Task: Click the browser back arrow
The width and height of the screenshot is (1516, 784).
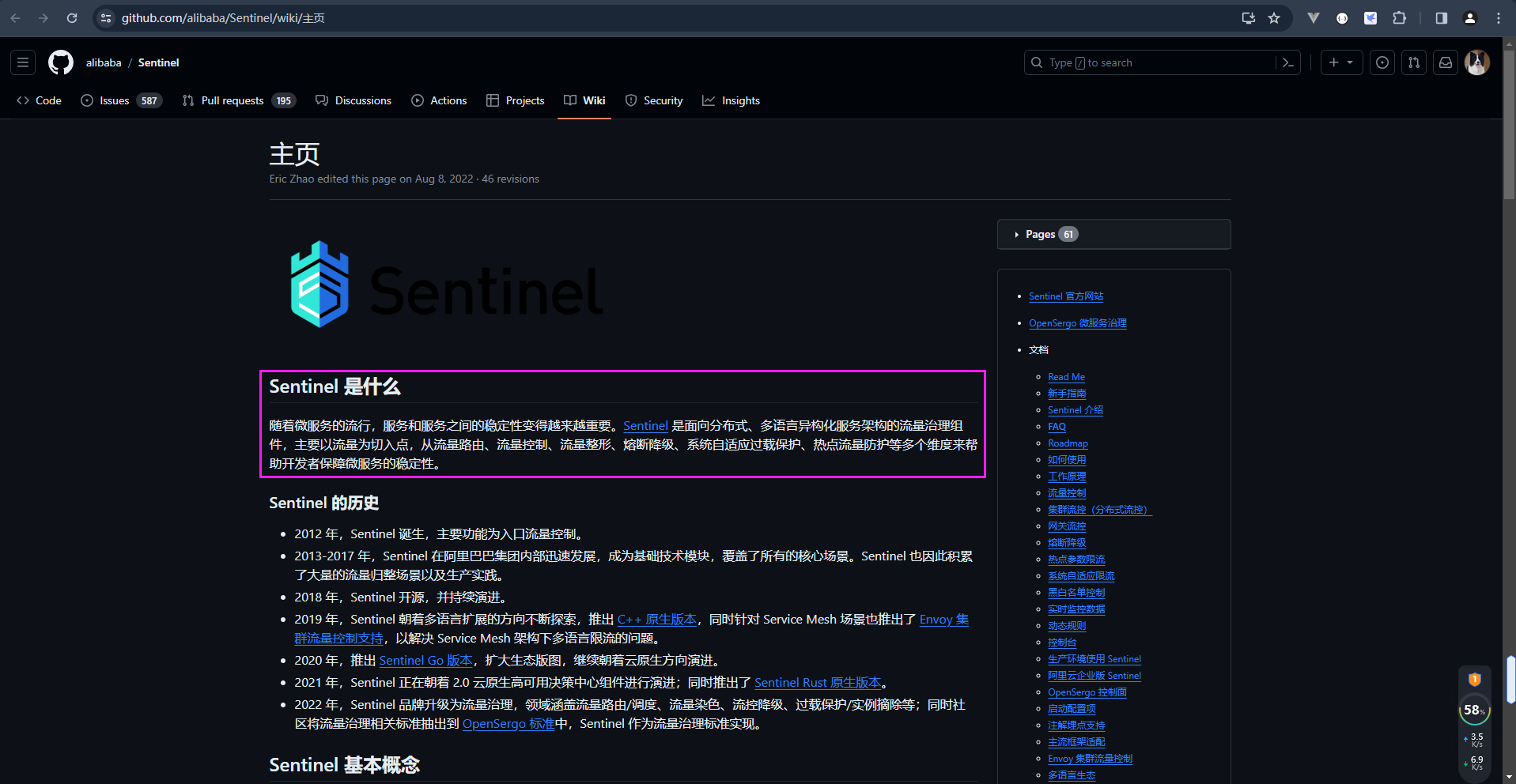Action: tap(15, 17)
